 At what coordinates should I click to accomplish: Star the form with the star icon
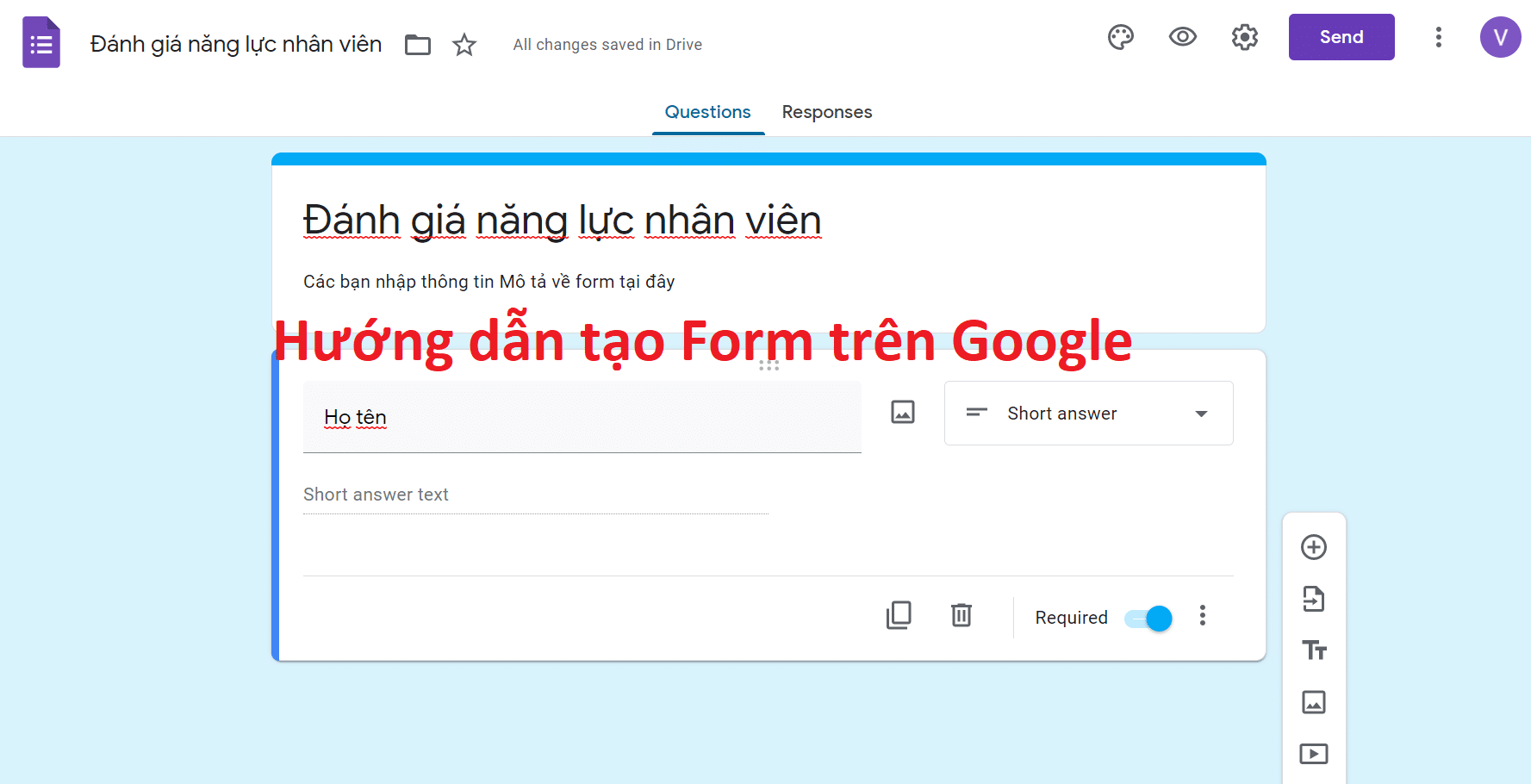[x=464, y=45]
